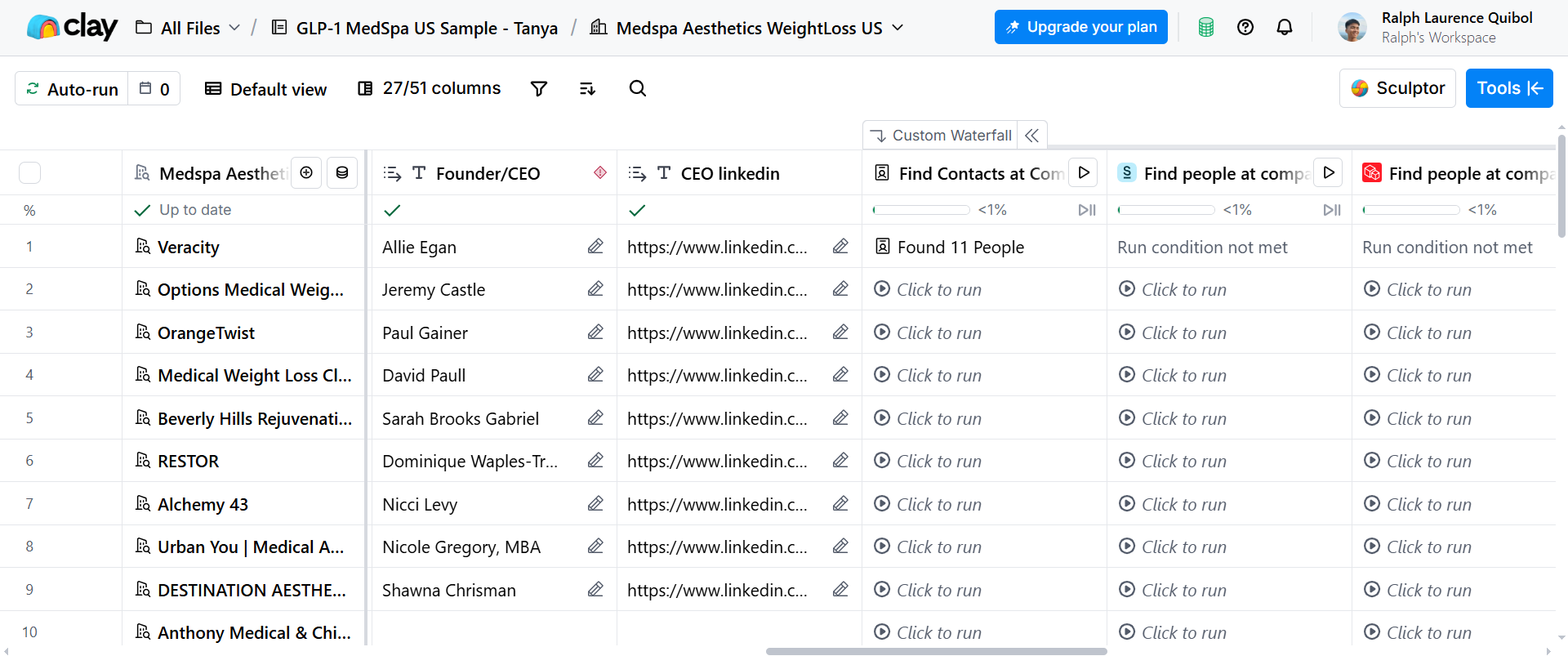1568x656 pixels.
Task: Run Find Contacts for Options Medical Weight row
Action: [x=928, y=289]
